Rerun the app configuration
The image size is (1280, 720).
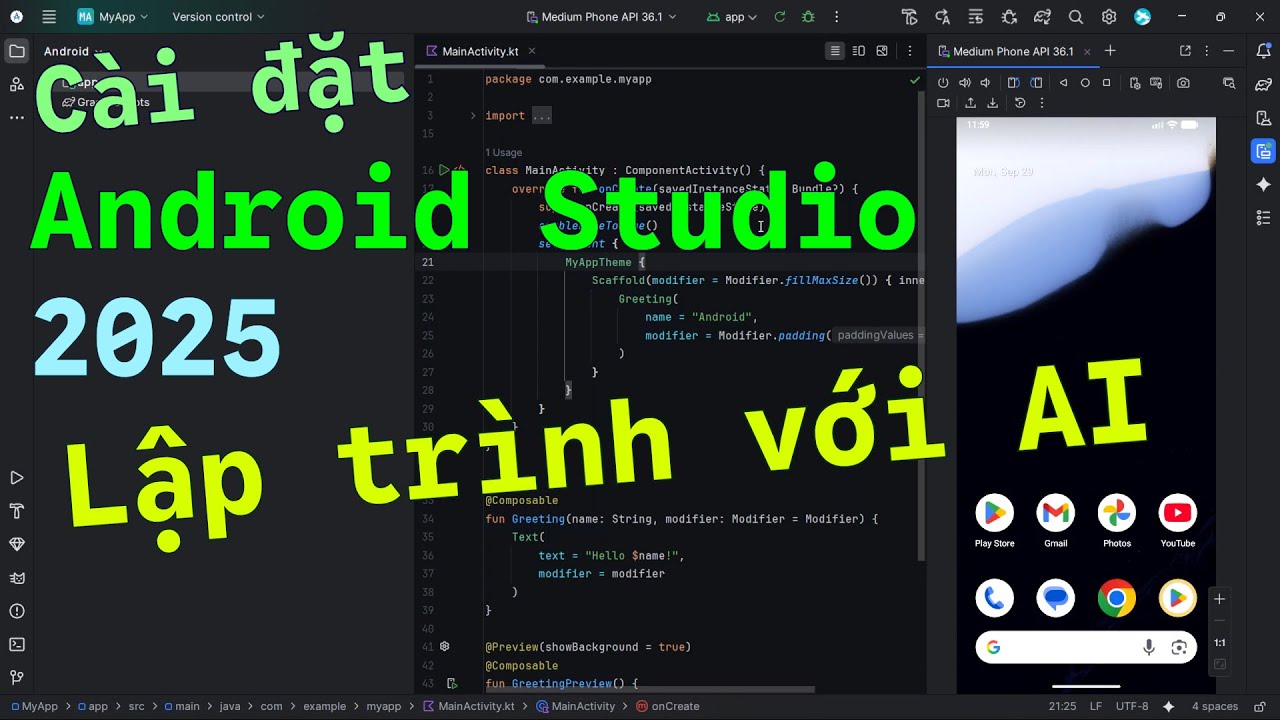click(780, 17)
